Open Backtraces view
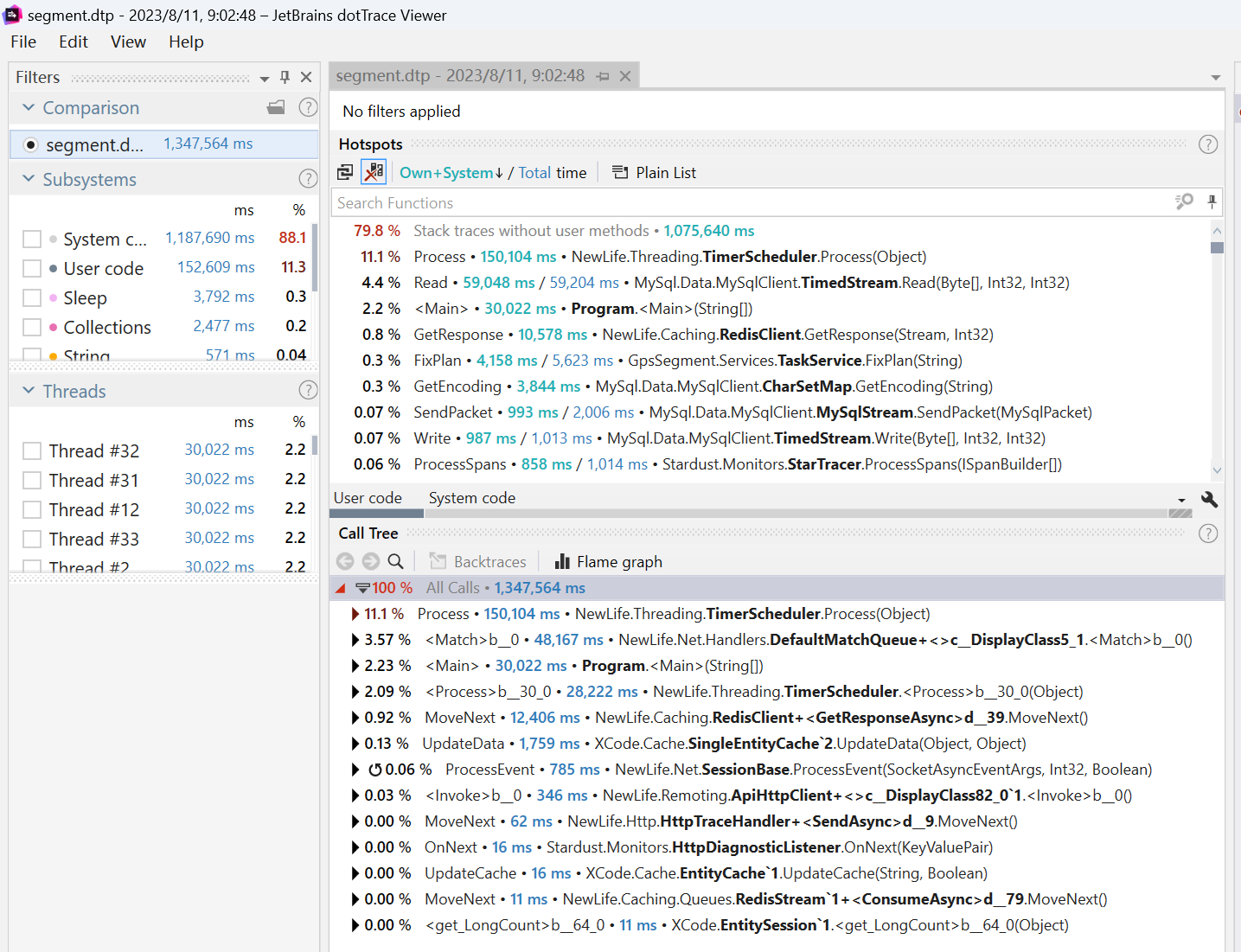This screenshot has height=952, width=1241. (478, 561)
